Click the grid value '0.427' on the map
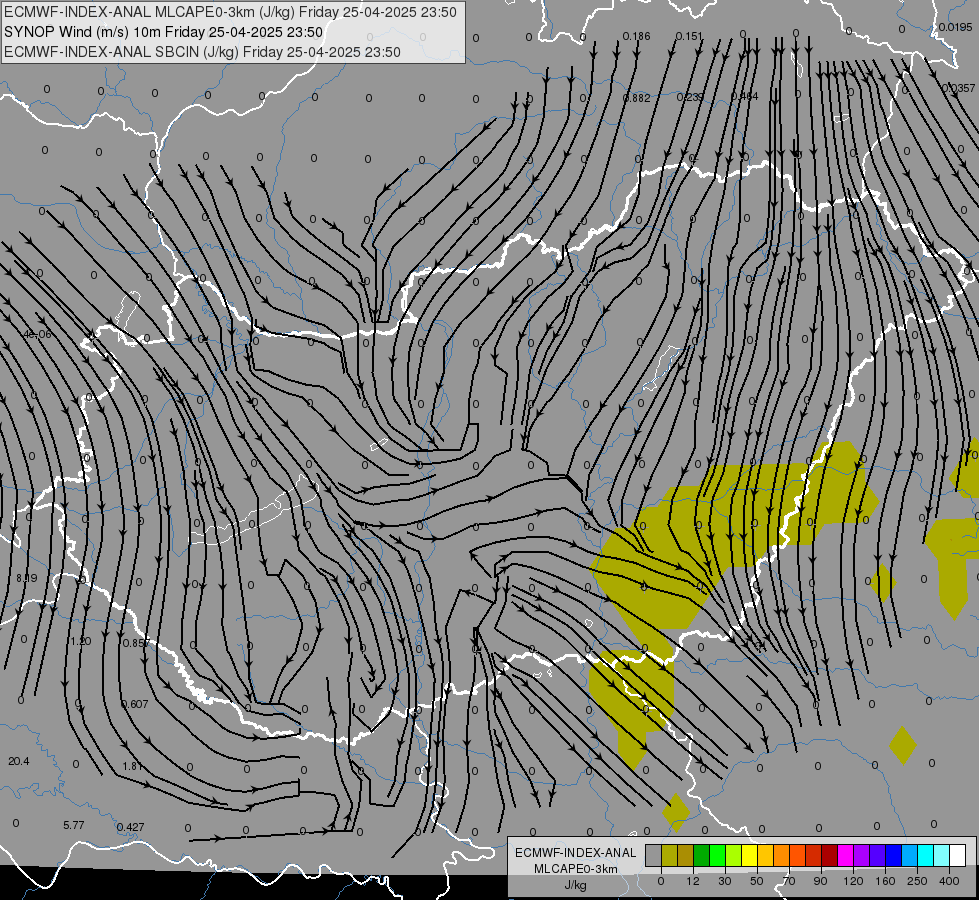The image size is (979, 900). (130, 827)
